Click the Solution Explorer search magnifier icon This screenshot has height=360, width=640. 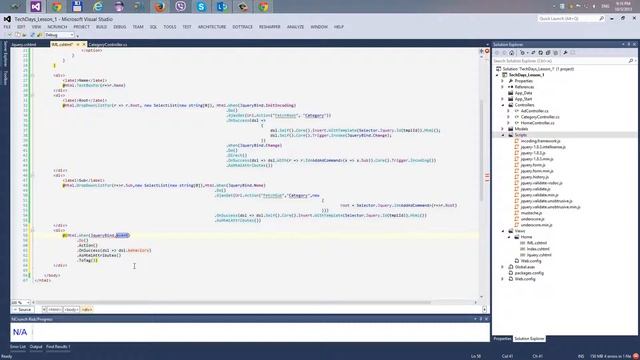coord(631,61)
